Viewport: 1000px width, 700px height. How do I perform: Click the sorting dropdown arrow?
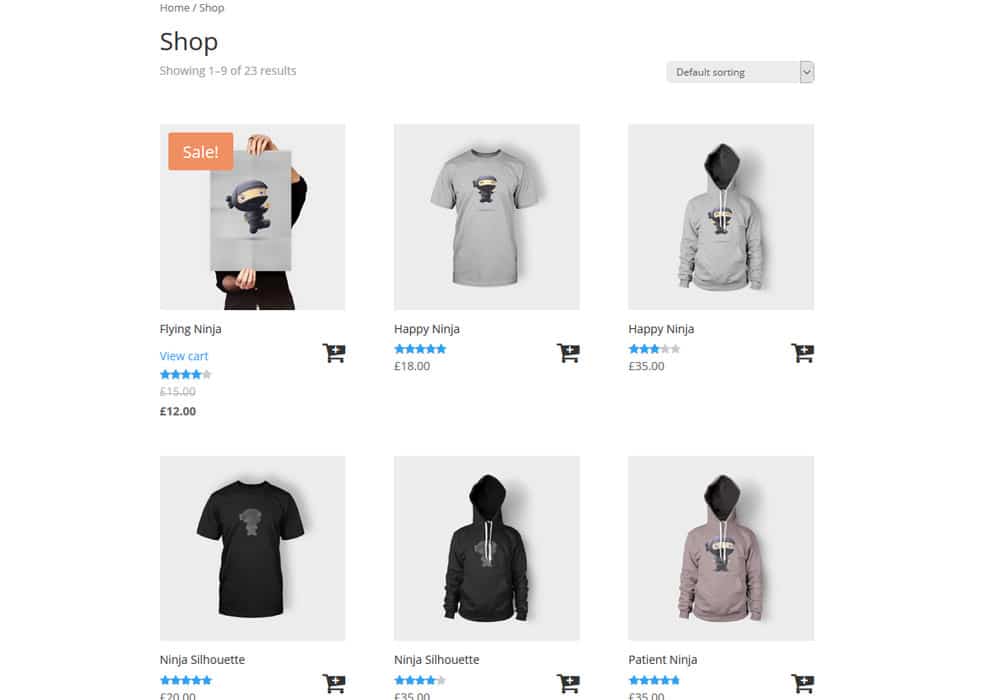(807, 72)
